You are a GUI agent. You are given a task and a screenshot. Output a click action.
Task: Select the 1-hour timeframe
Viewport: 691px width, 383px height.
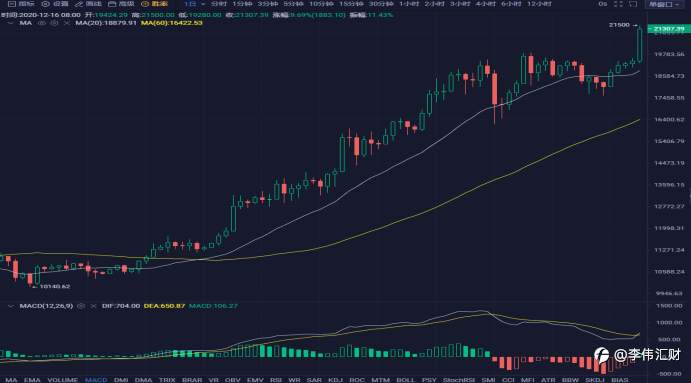[x=409, y=4]
